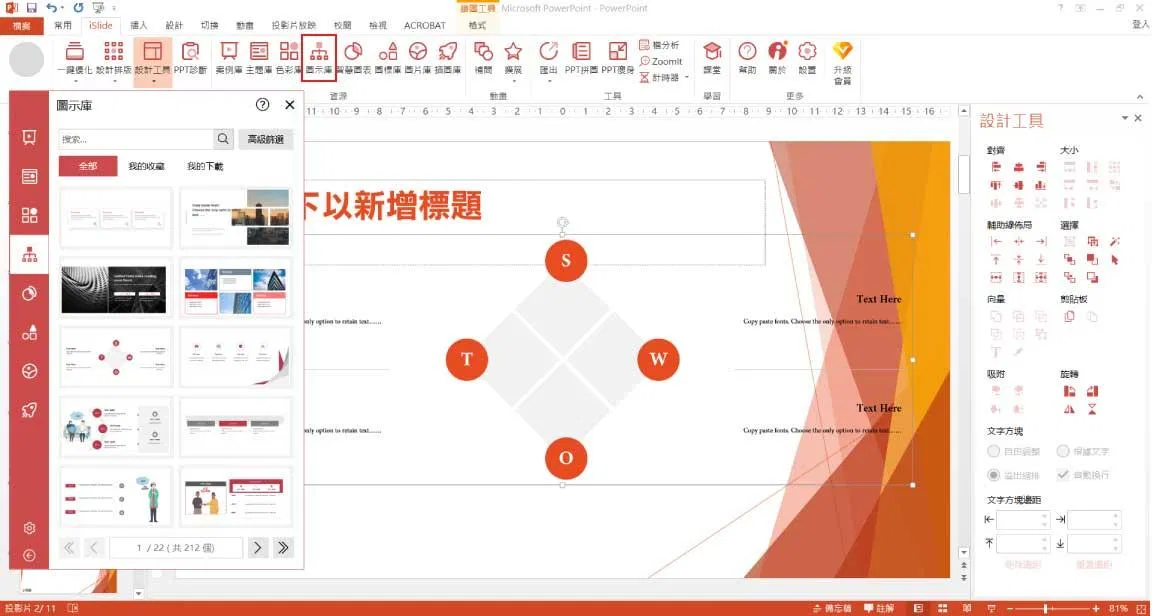Select the SWOT diamond diagram thumbnail
The image size is (1152, 616).
click(x=116, y=357)
